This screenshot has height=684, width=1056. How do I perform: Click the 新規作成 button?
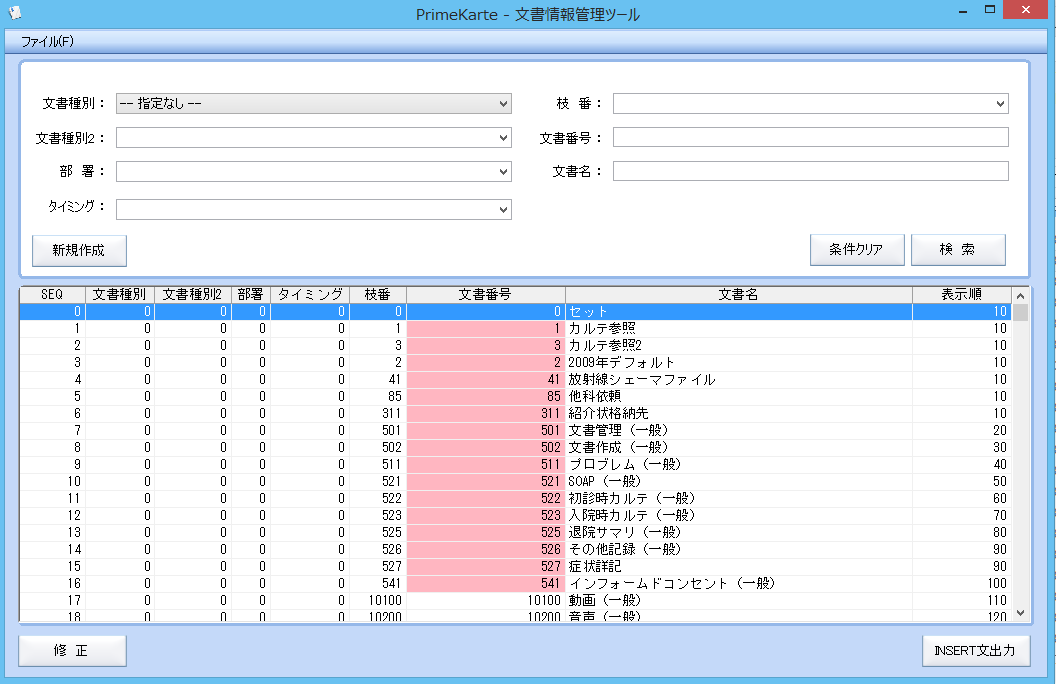(79, 250)
